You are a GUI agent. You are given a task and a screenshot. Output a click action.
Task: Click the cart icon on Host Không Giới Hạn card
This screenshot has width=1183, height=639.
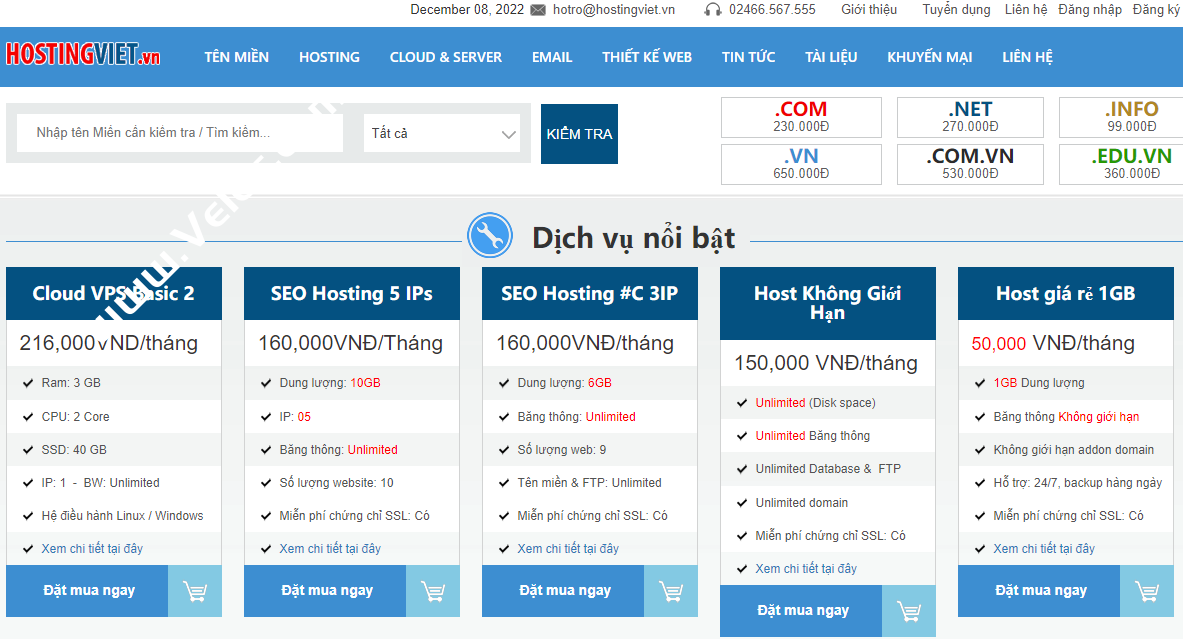(x=909, y=611)
